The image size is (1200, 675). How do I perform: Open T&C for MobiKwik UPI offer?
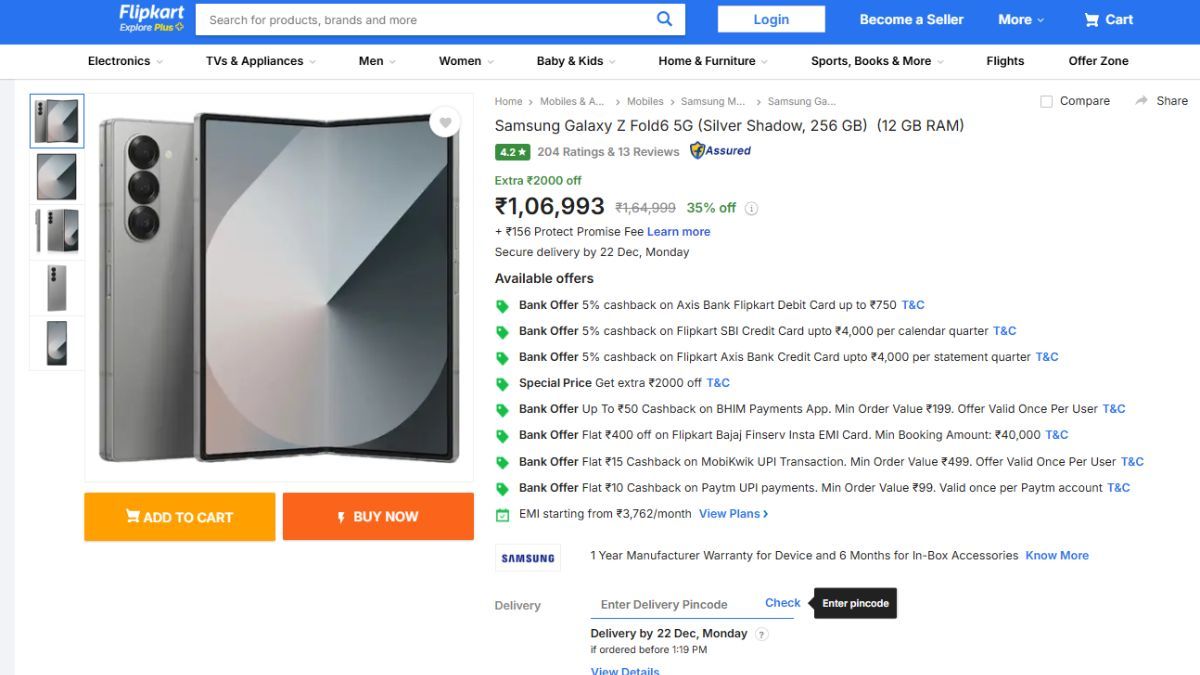point(1132,462)
